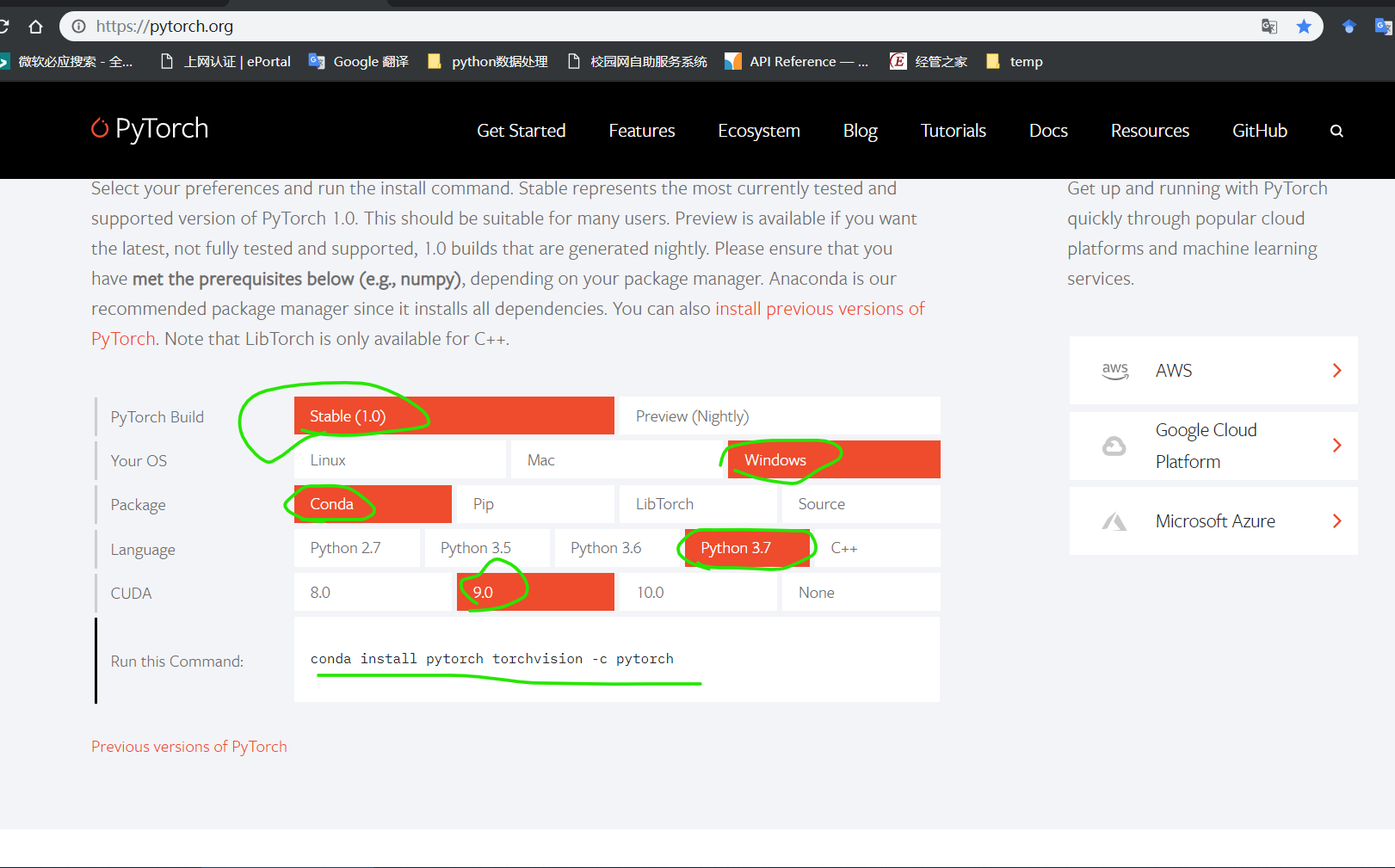1395x868 pixels.
Task: Choose Windows as your OS
Action: tap(834, 459)
